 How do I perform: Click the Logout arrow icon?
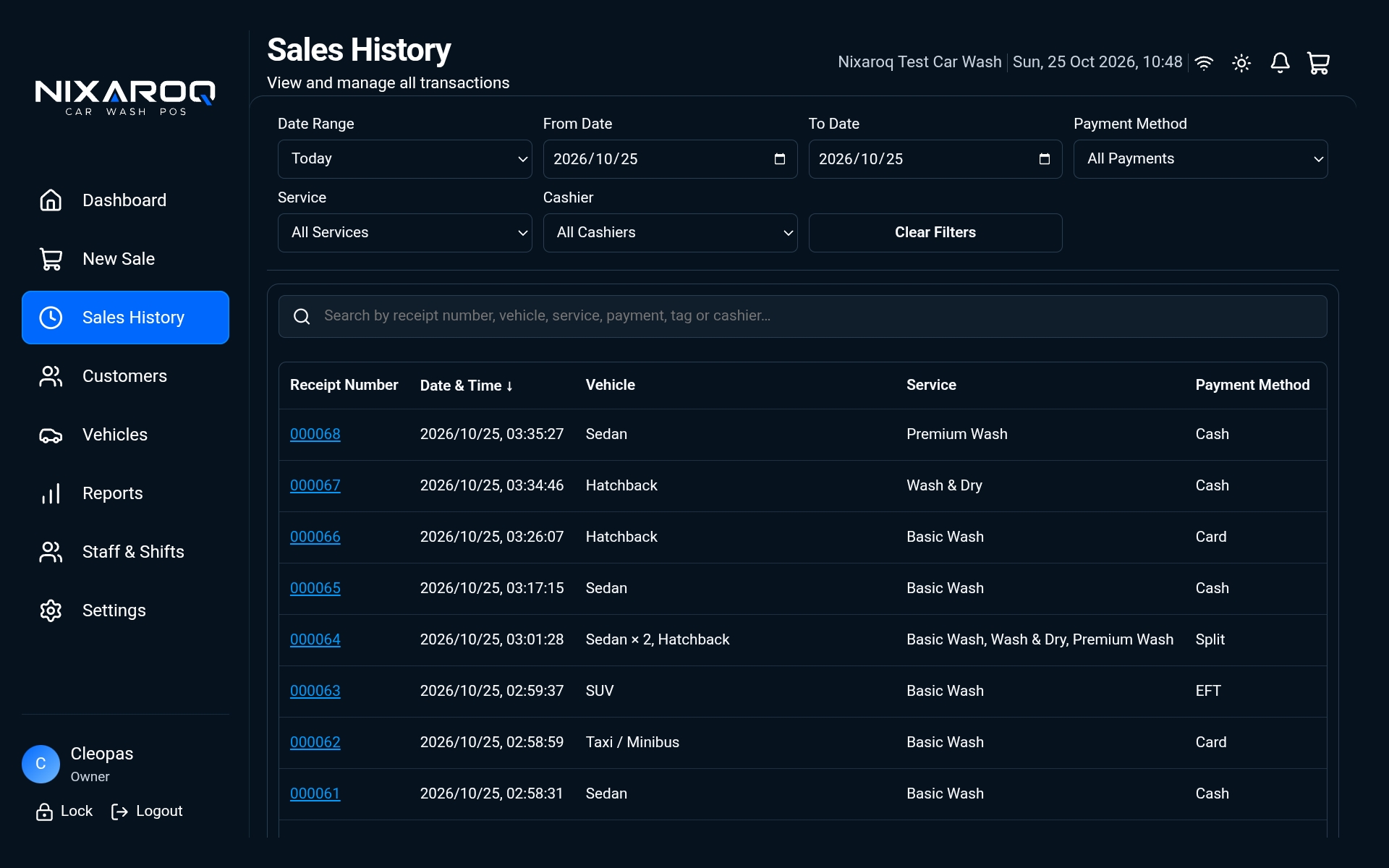point(119,812)
